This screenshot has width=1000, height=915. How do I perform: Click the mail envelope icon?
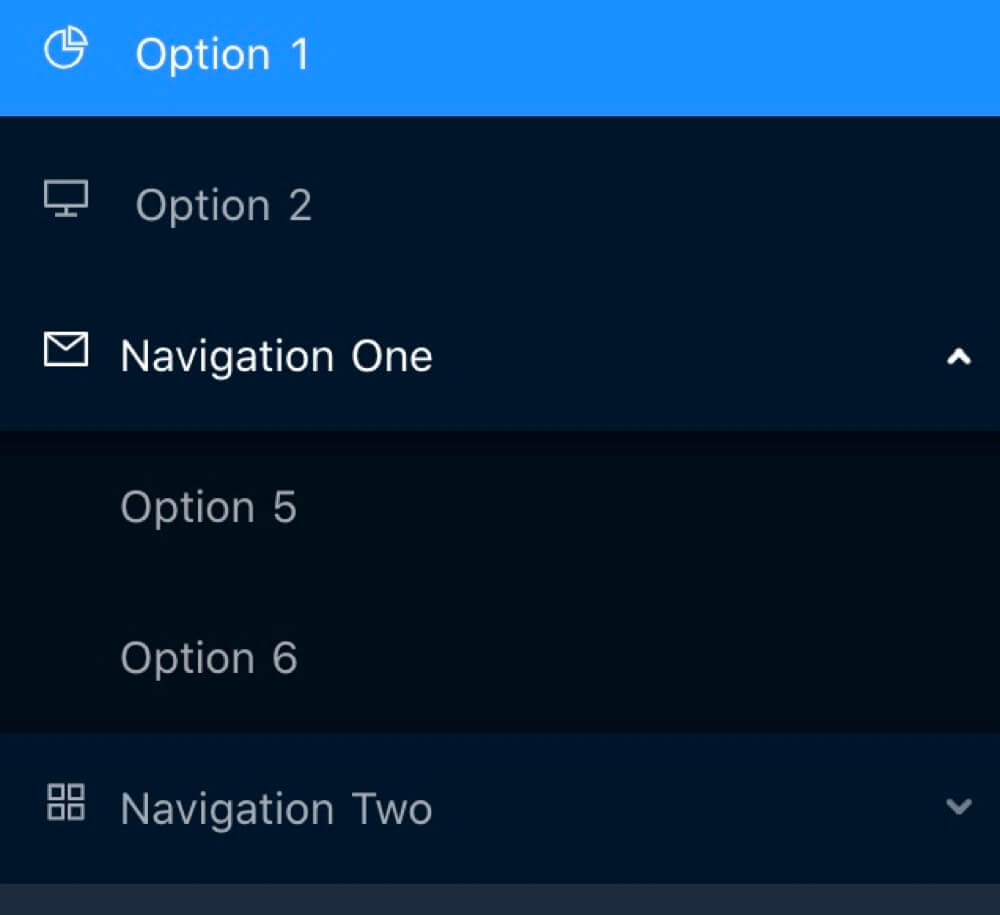coord(66,350)
